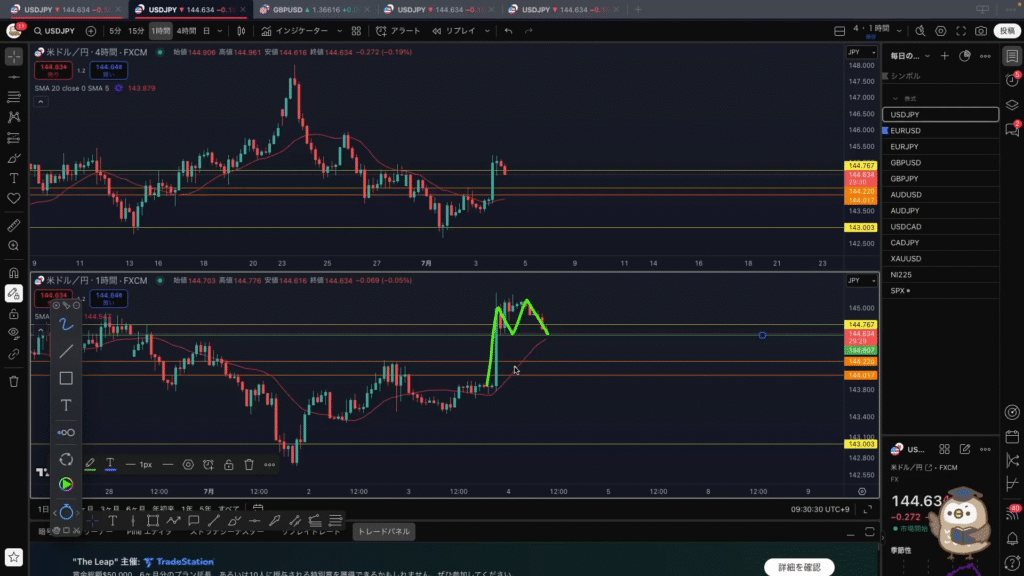Select the crosshair cursor tool in left sidebar
This screenshot has width=1024, height=576.
point(14,57)
